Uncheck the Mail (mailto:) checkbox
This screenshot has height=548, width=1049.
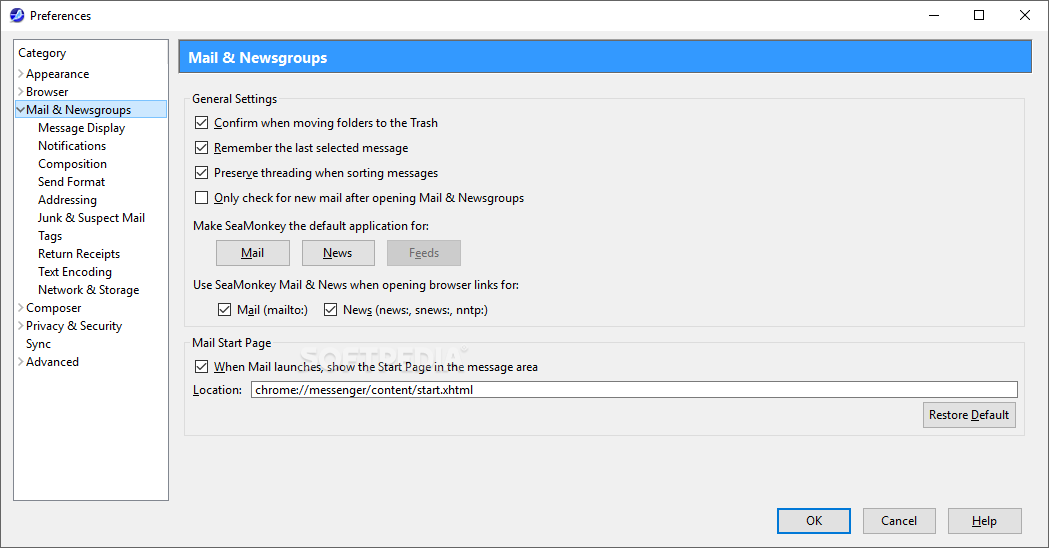[224, 309]
